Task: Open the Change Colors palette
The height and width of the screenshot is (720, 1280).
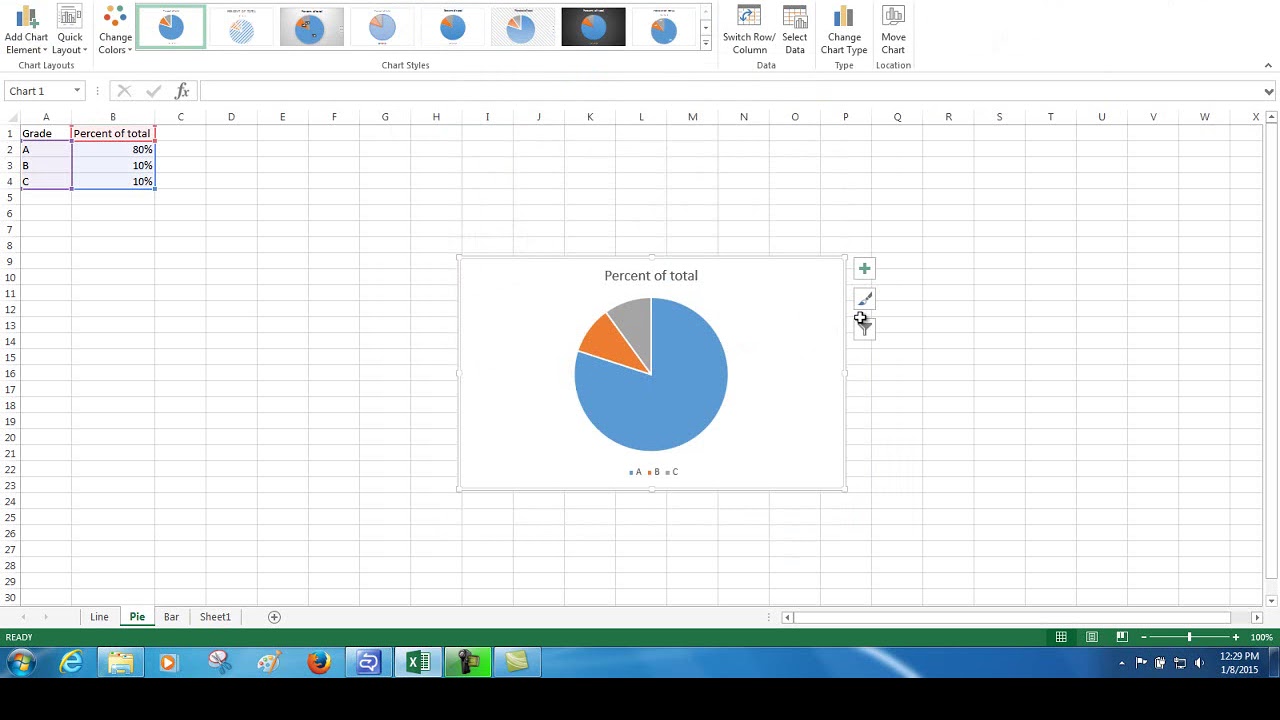Action: tap(115, 30)
